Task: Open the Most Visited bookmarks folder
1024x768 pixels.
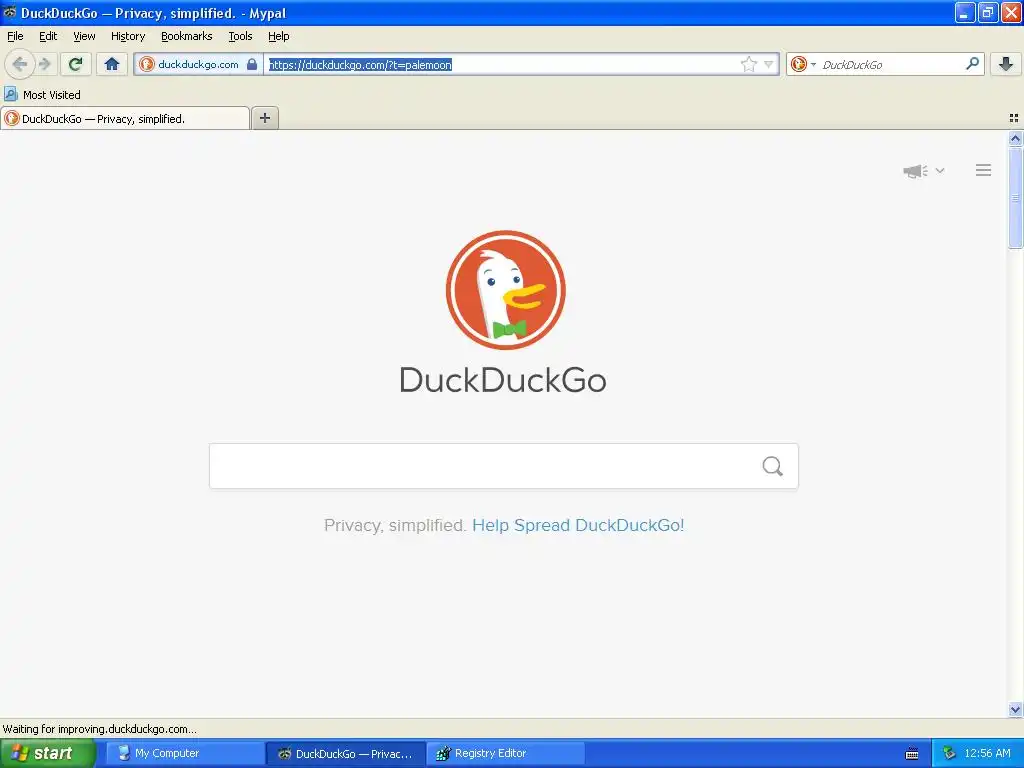Action: click(x=43, y=95)
